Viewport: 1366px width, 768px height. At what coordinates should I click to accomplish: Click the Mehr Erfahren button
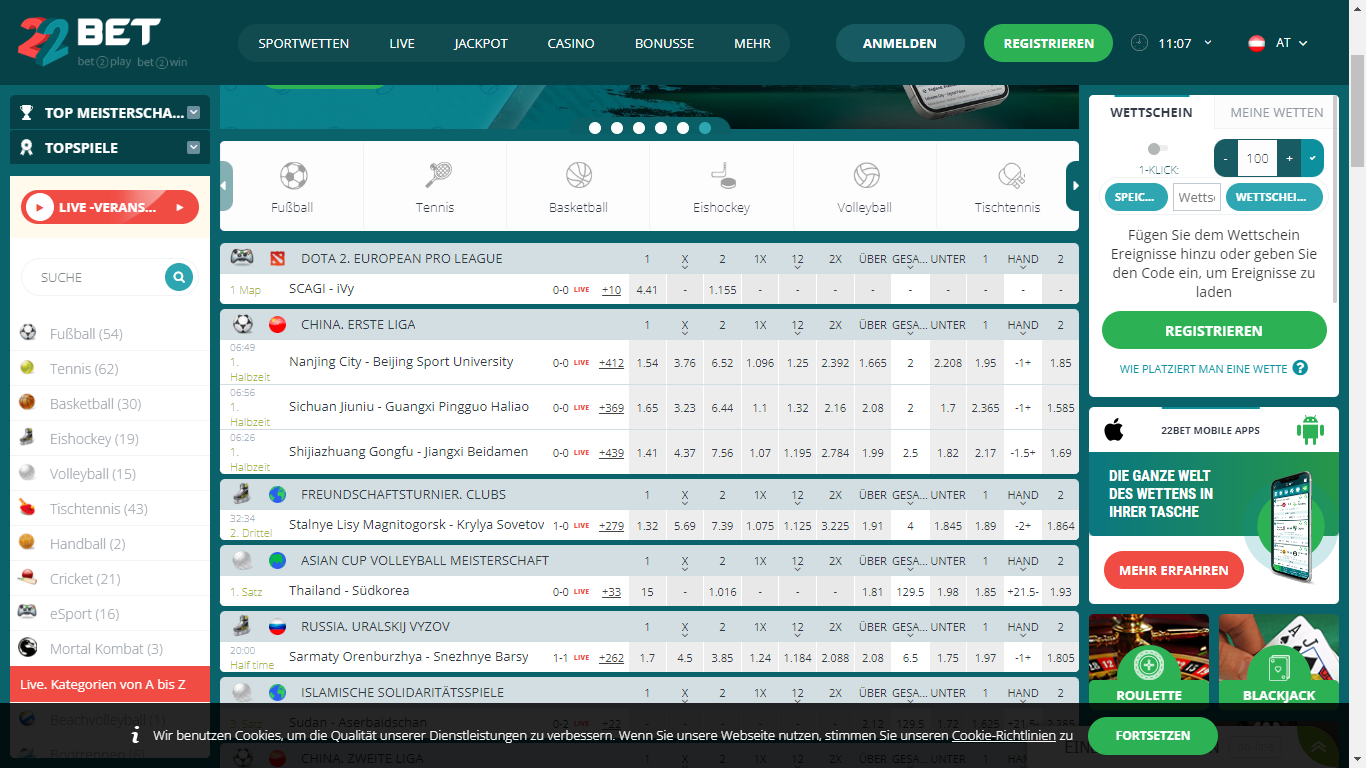(1173, 570)
